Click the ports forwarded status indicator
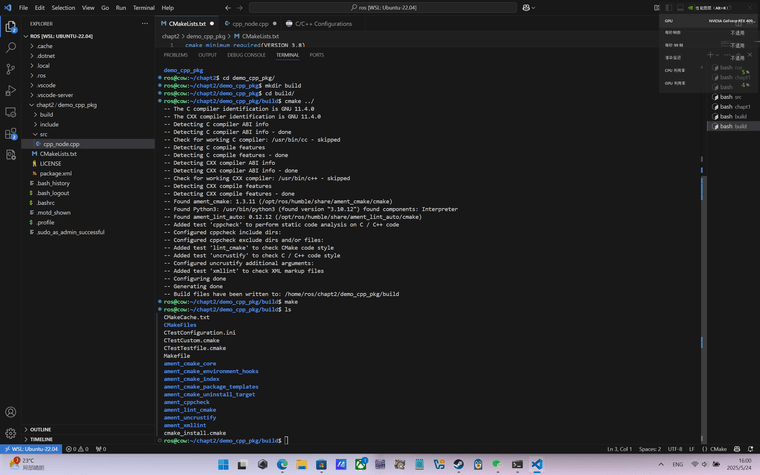The image size is (760, 475). click(101, 449)
